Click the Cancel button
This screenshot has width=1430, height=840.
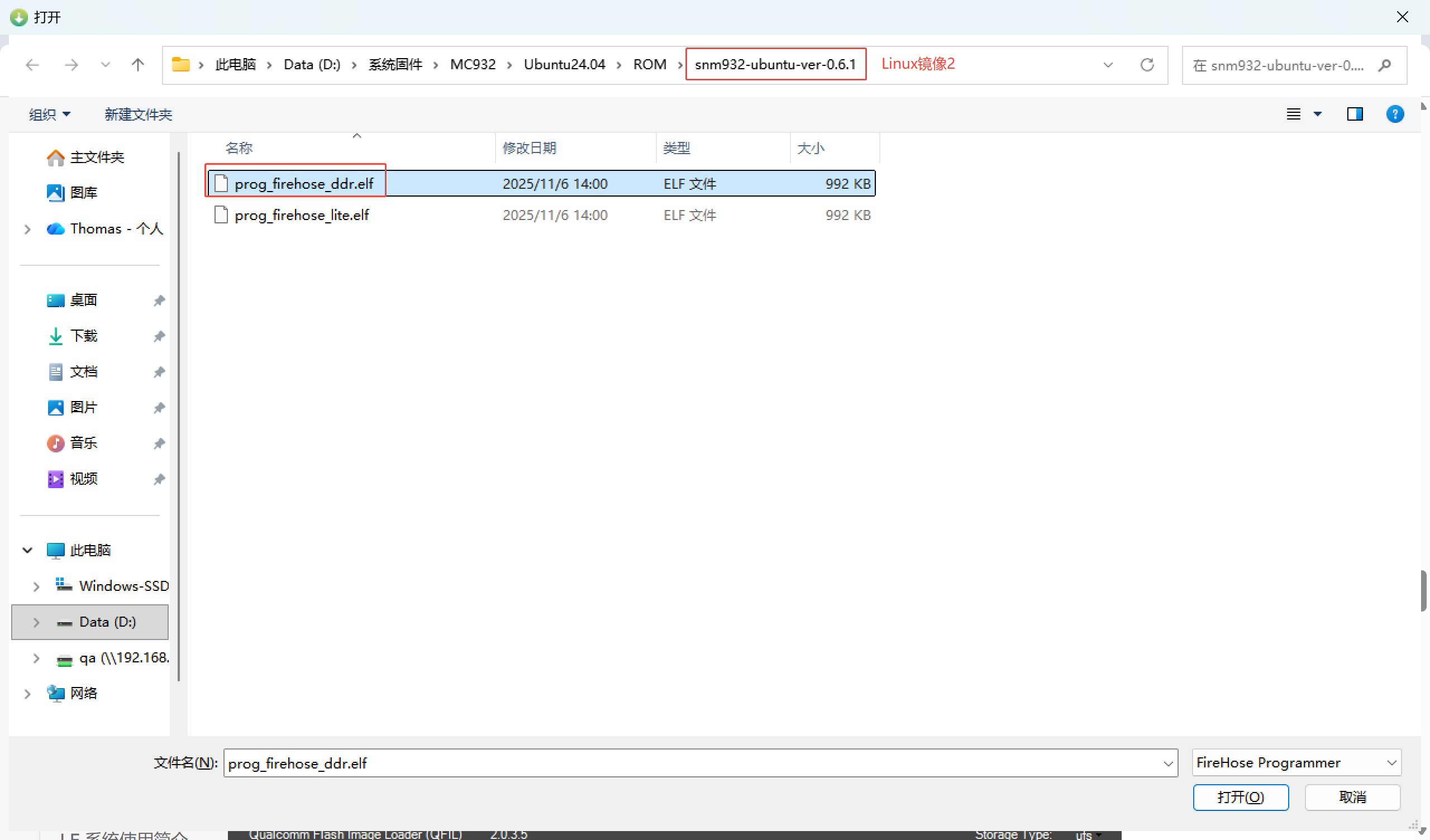(1352, 798)
